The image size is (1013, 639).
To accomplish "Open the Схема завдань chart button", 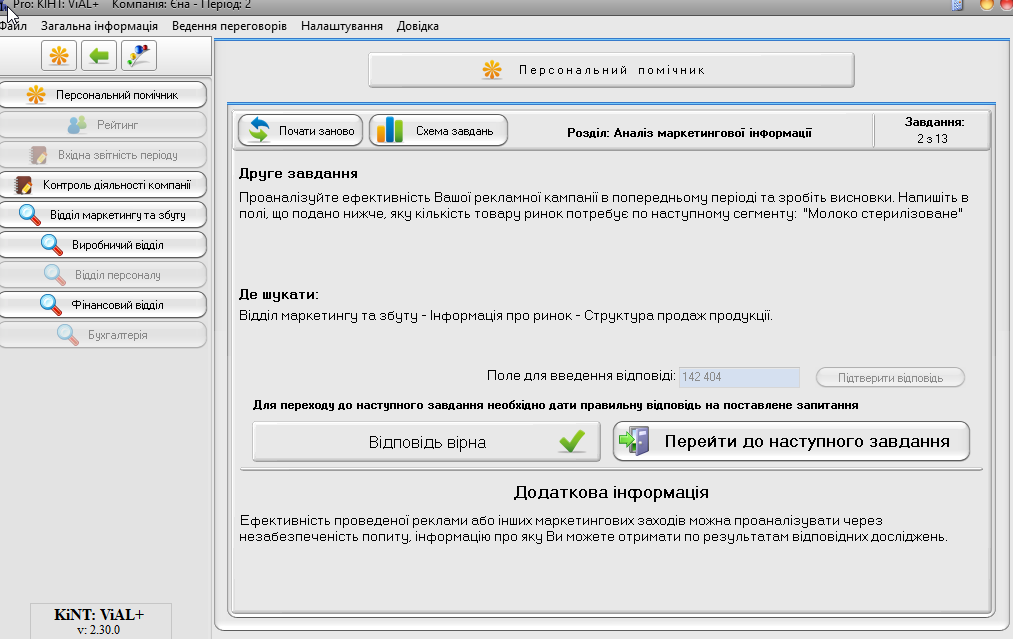I will pos(438,131).
